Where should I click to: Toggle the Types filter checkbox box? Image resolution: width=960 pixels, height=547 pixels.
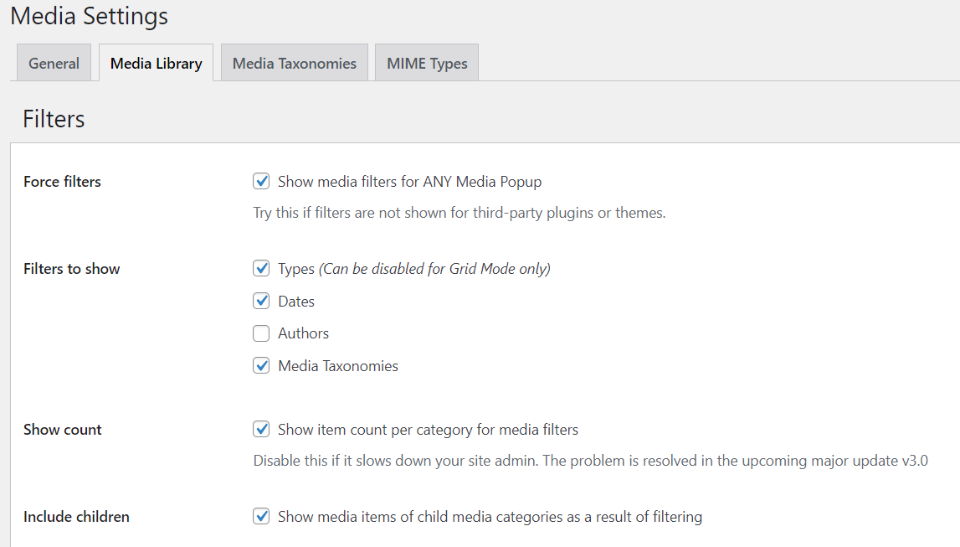click(x=262, y=269)
